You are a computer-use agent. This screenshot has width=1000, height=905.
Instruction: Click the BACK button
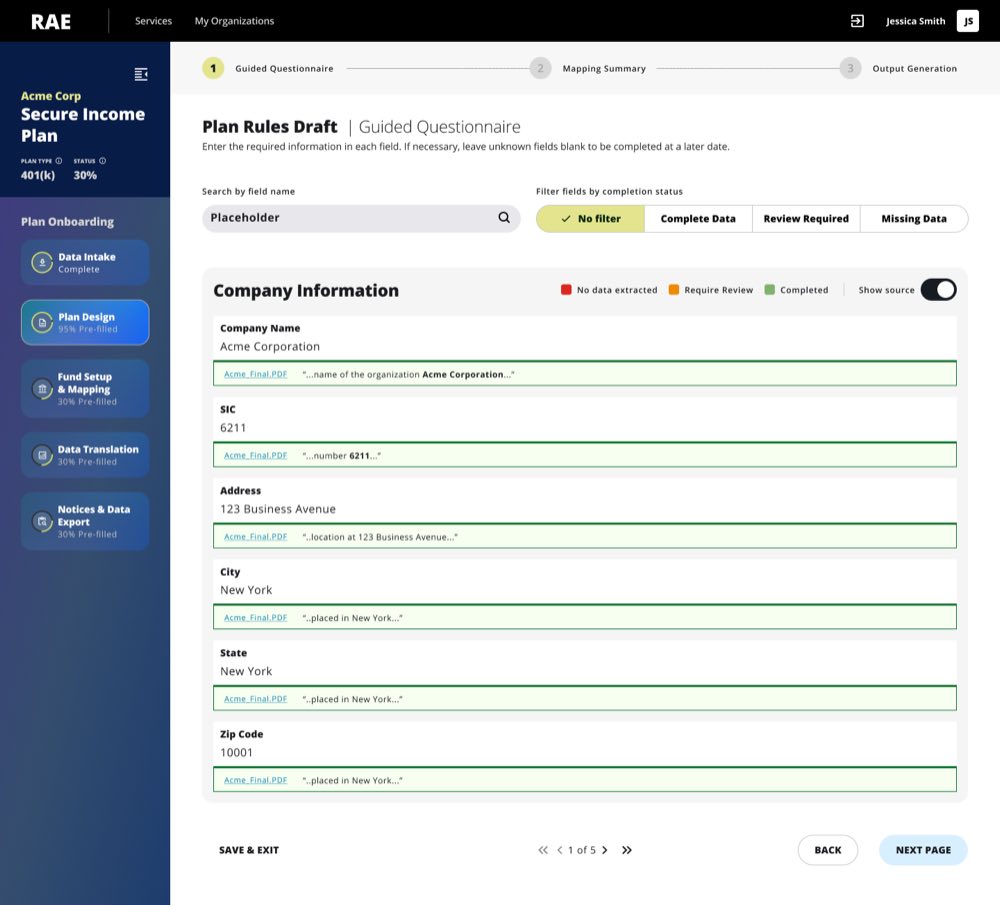tap(828, 850)
